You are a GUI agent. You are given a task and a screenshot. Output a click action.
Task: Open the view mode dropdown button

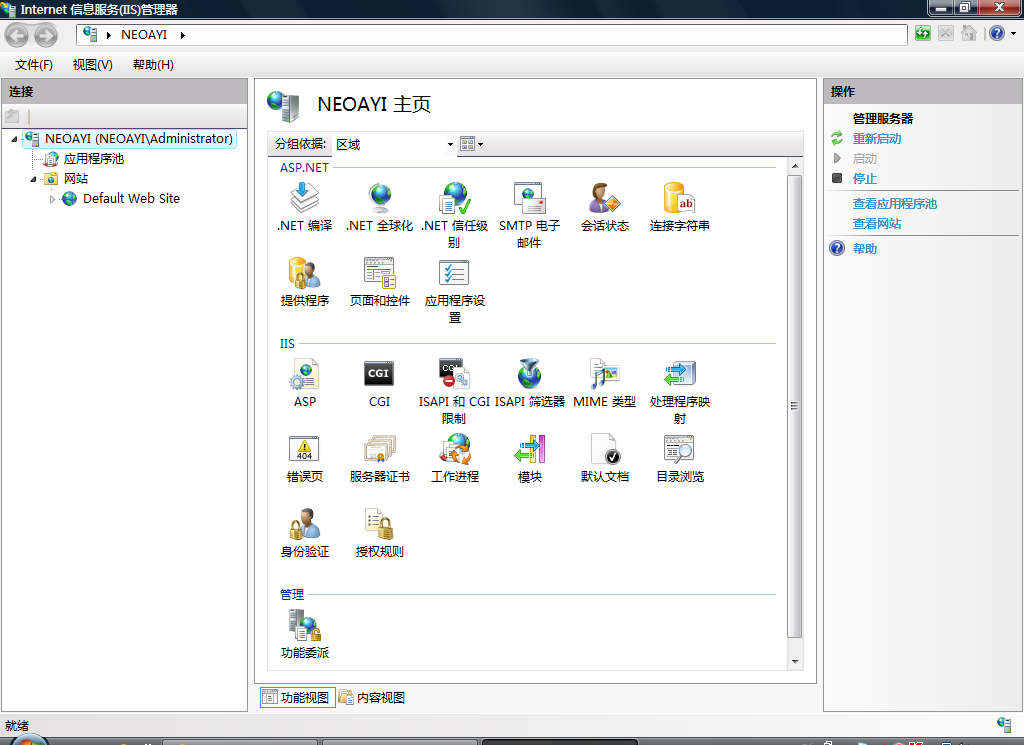472,144
